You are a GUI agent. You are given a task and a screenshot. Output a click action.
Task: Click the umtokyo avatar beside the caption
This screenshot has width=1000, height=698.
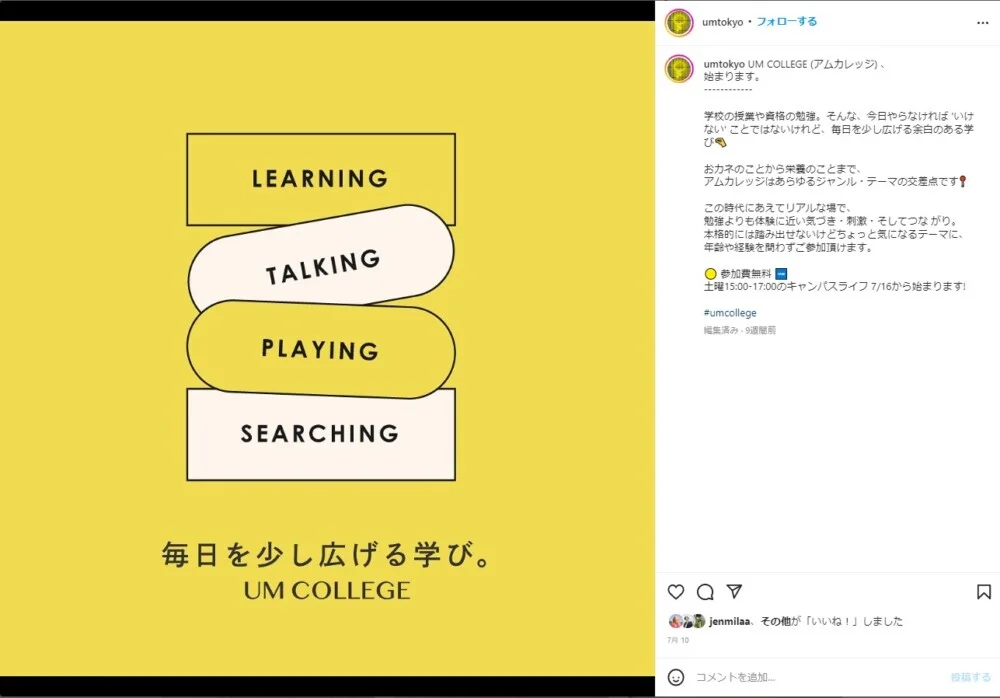[679, 69]
